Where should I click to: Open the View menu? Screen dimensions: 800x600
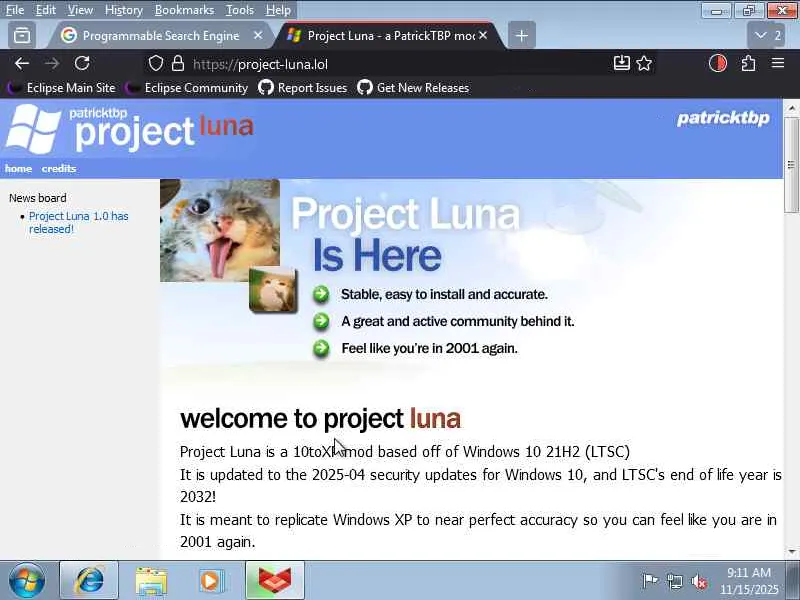[81, 10]
